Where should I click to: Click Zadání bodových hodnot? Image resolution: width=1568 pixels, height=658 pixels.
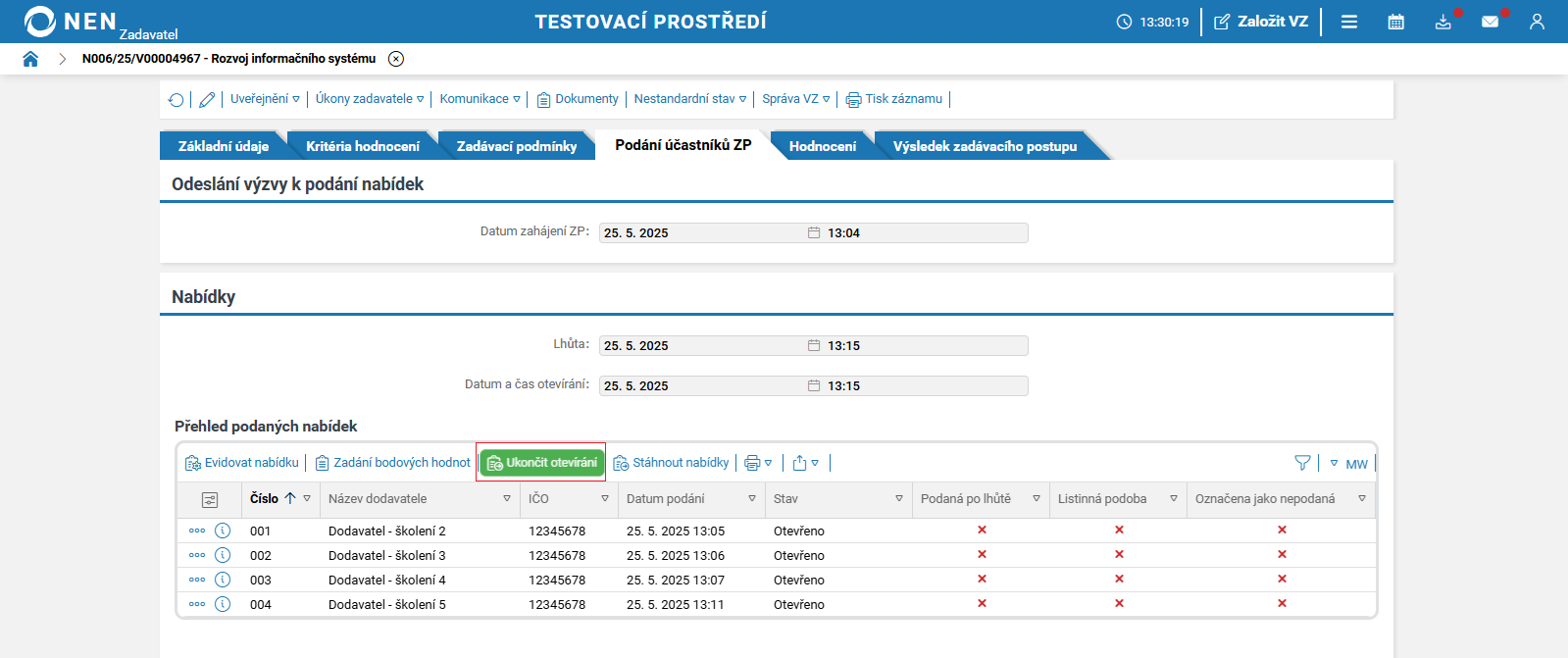(x=392, y=463)
